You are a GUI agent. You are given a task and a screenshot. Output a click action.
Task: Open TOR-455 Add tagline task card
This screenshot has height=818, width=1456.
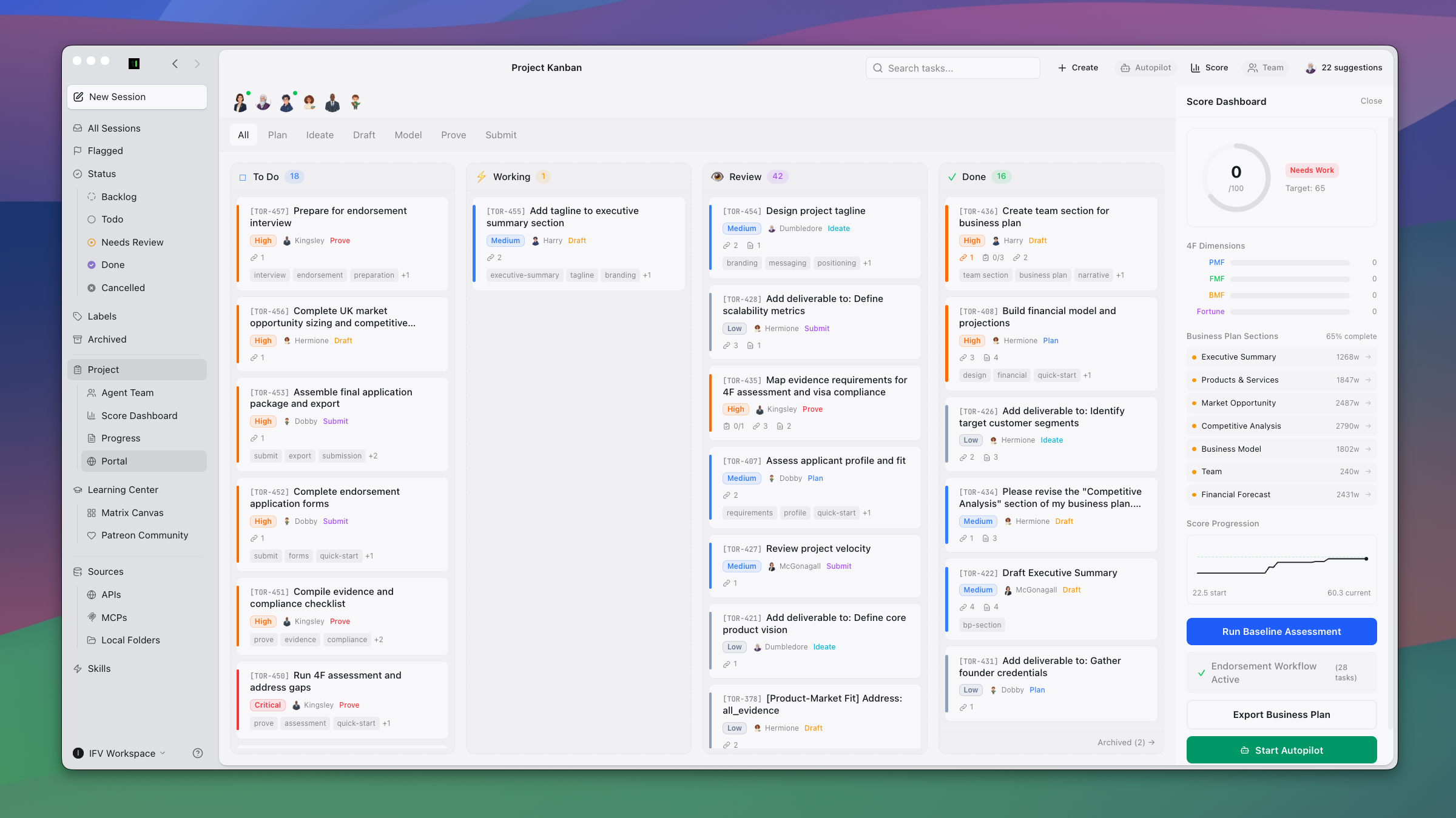pyautogui.click(x=579, y=244)
